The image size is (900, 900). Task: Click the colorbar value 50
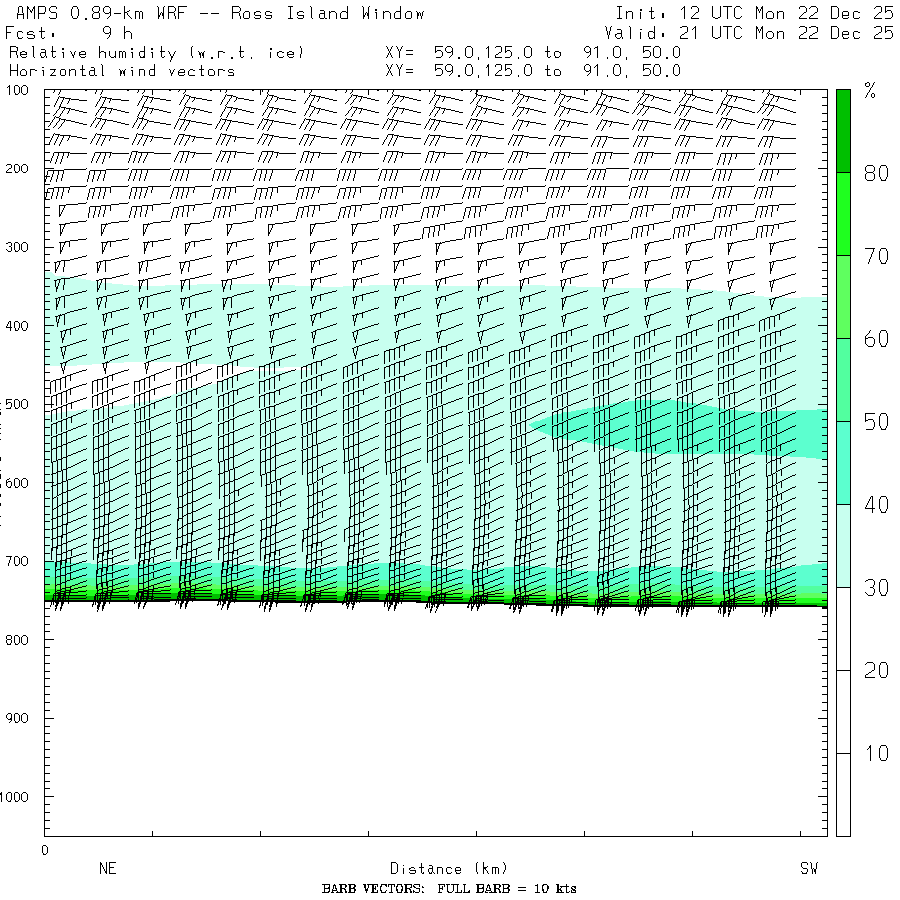pyautogui.click(x=876, y=422)
